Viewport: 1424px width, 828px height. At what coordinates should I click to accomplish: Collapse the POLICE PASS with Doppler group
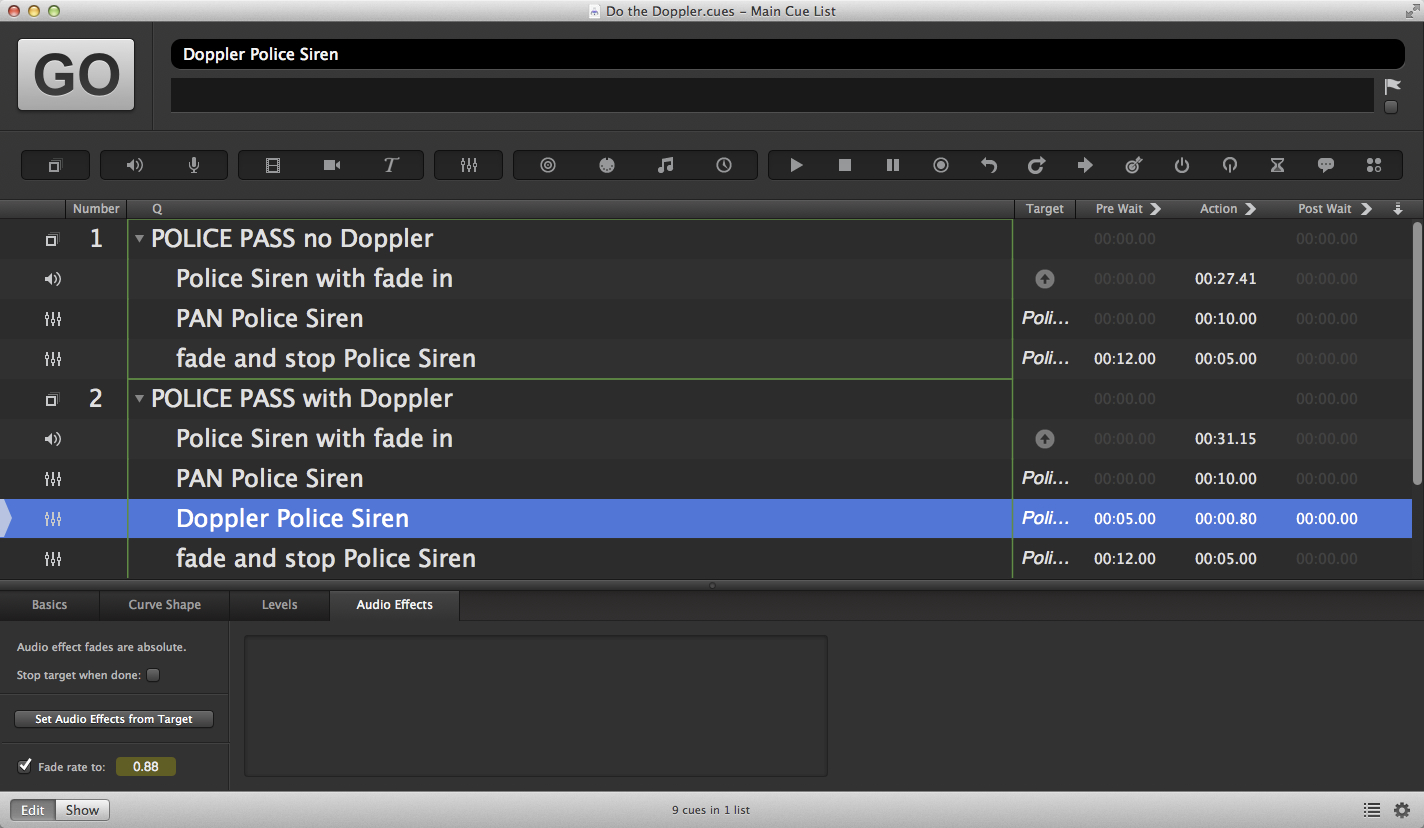coord(140,399)
